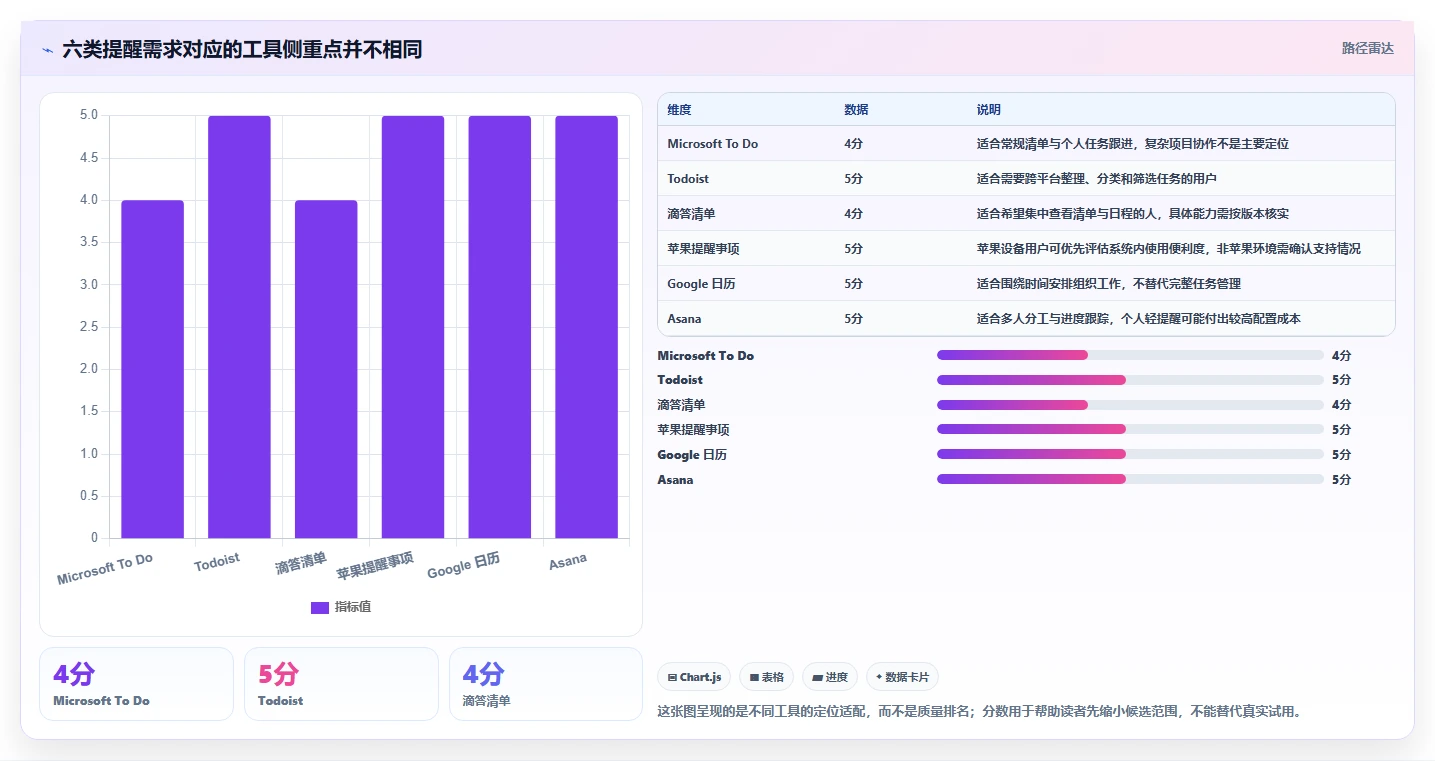The height and width of the screenshot is (761, 1435).
Task: Select the 数据卡片 tag chip
Action: click(x=902, y=677)
